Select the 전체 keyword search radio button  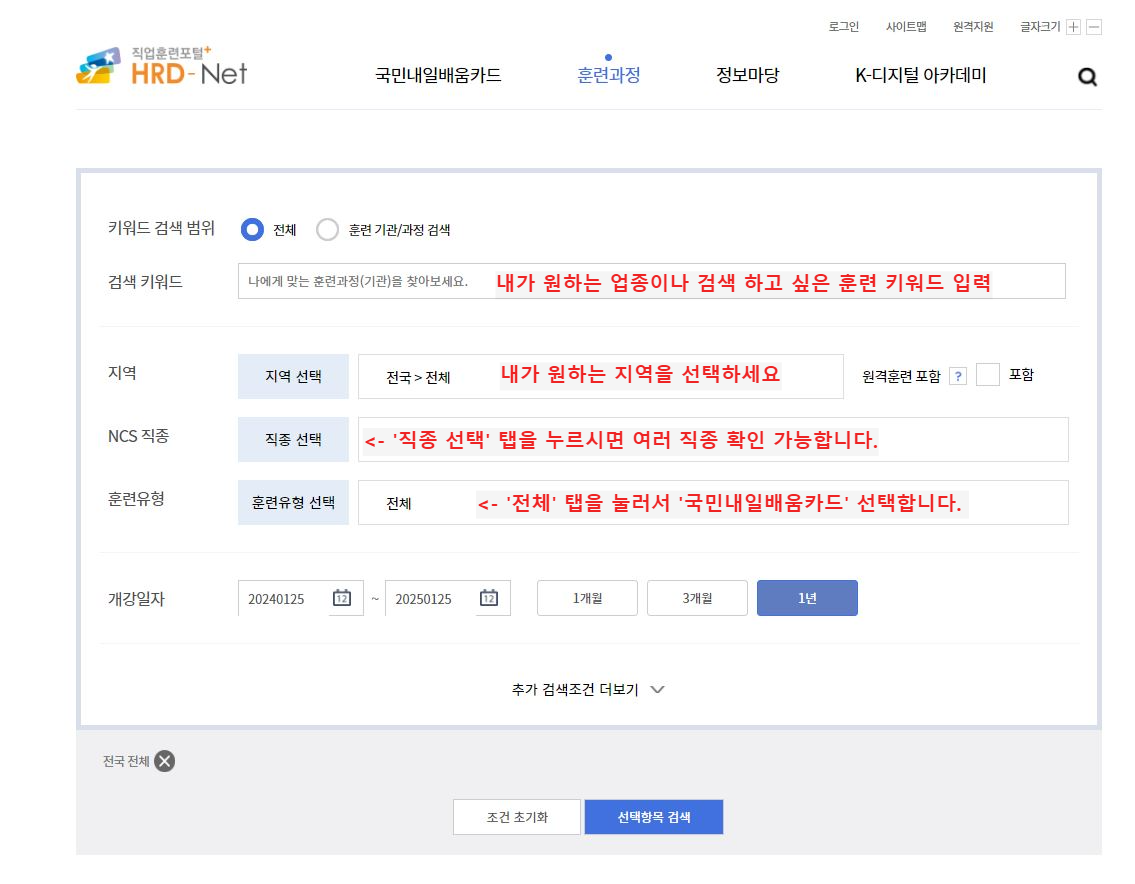click(252, 229)
